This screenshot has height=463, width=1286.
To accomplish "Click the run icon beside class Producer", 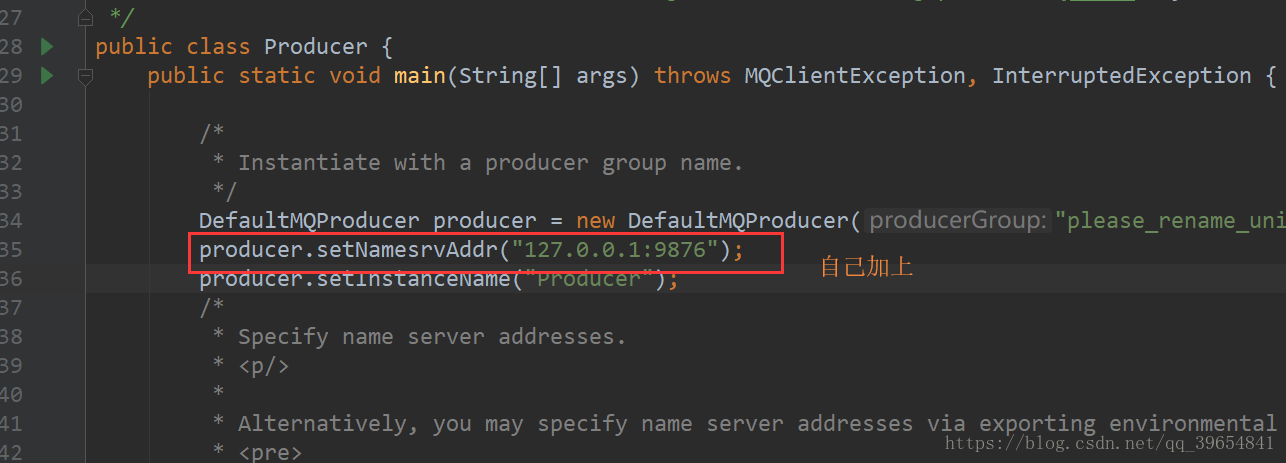I will 47,46.
